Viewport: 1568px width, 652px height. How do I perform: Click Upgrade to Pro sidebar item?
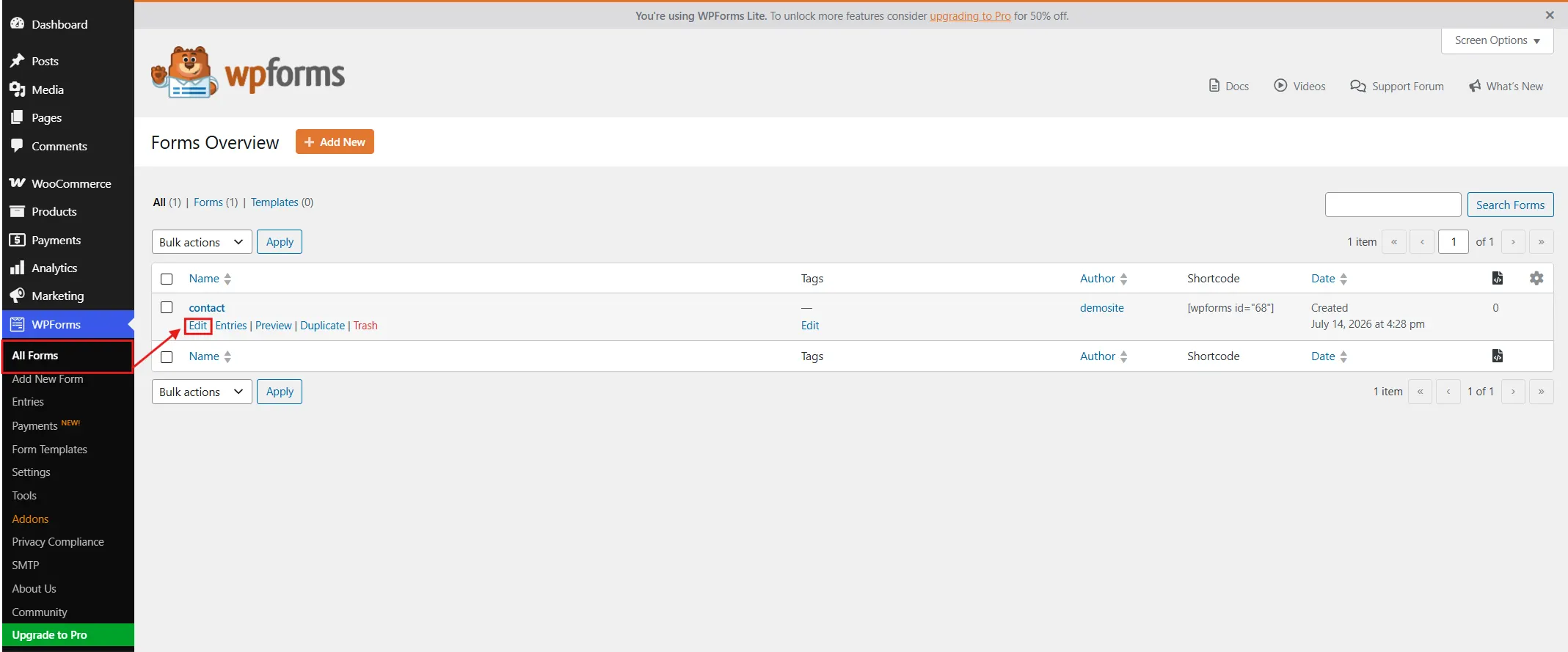click(x=68, y=635)
